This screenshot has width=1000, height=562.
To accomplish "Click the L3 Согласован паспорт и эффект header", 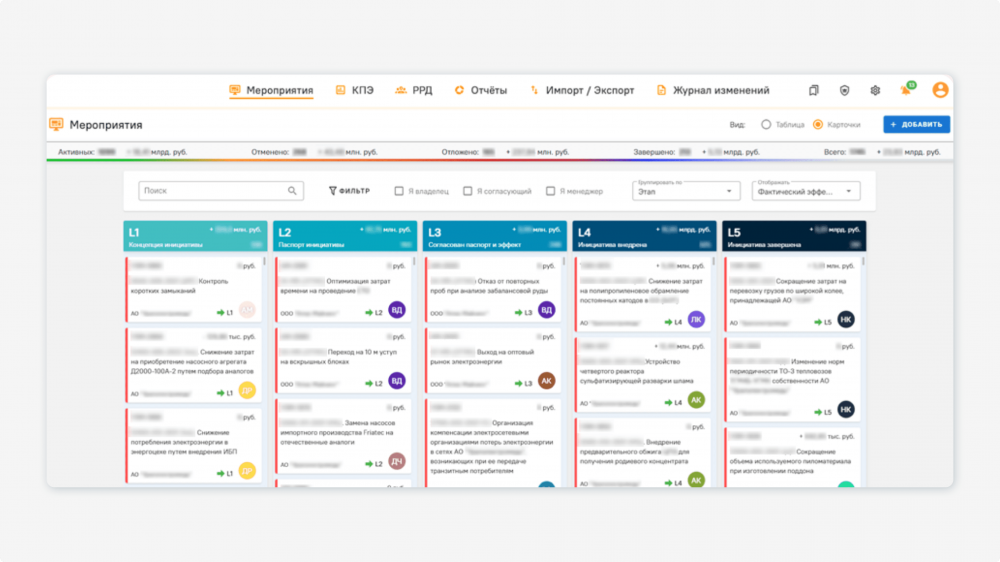I will [x=494, y=236].
